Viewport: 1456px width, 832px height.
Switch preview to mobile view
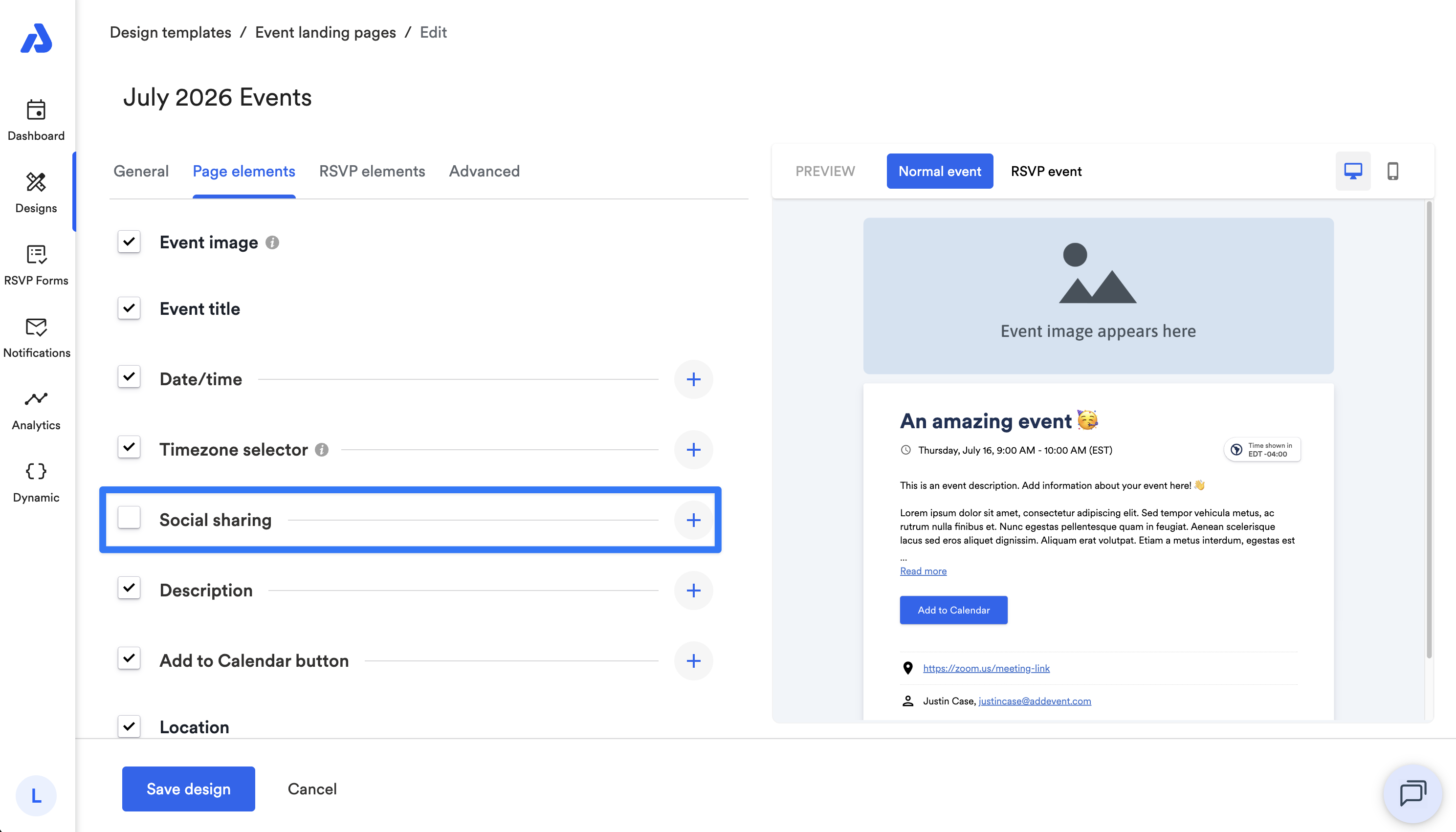coord(1392,171)
